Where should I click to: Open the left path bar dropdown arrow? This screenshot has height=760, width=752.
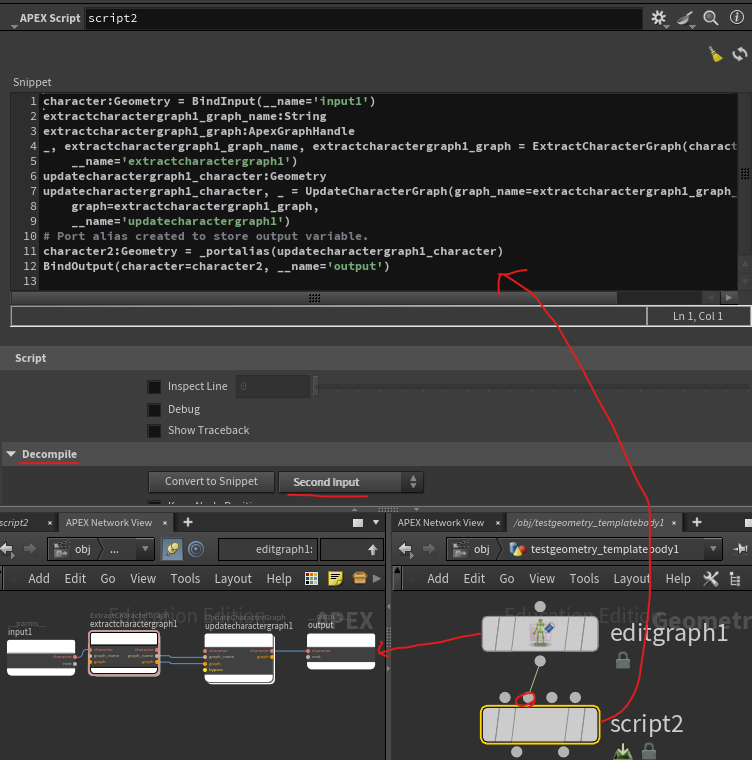[145, 549]
